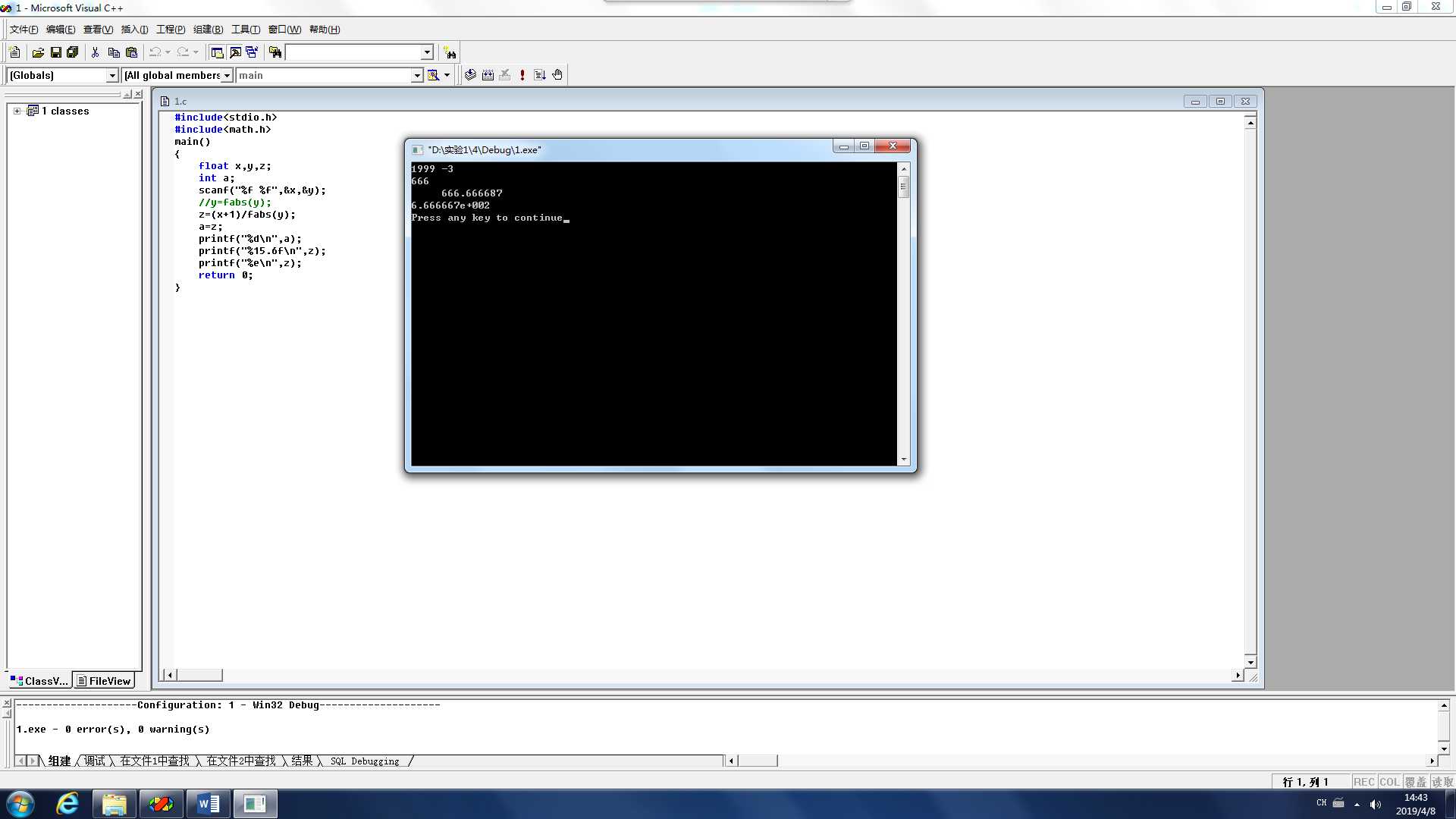
Task: Open the Window List icon
Action: 252,52
